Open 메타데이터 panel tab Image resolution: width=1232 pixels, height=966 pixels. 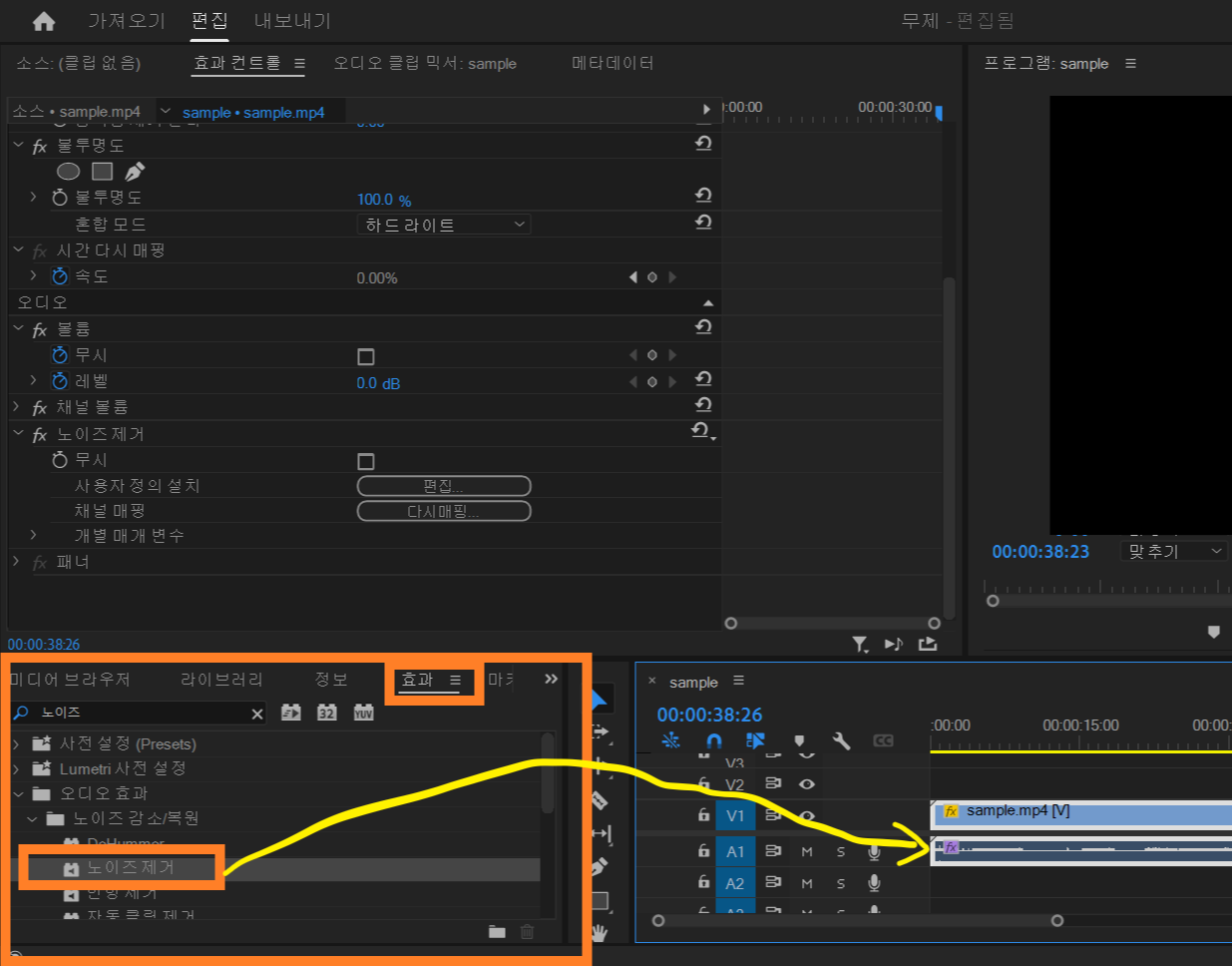click(x=613, y=63)
